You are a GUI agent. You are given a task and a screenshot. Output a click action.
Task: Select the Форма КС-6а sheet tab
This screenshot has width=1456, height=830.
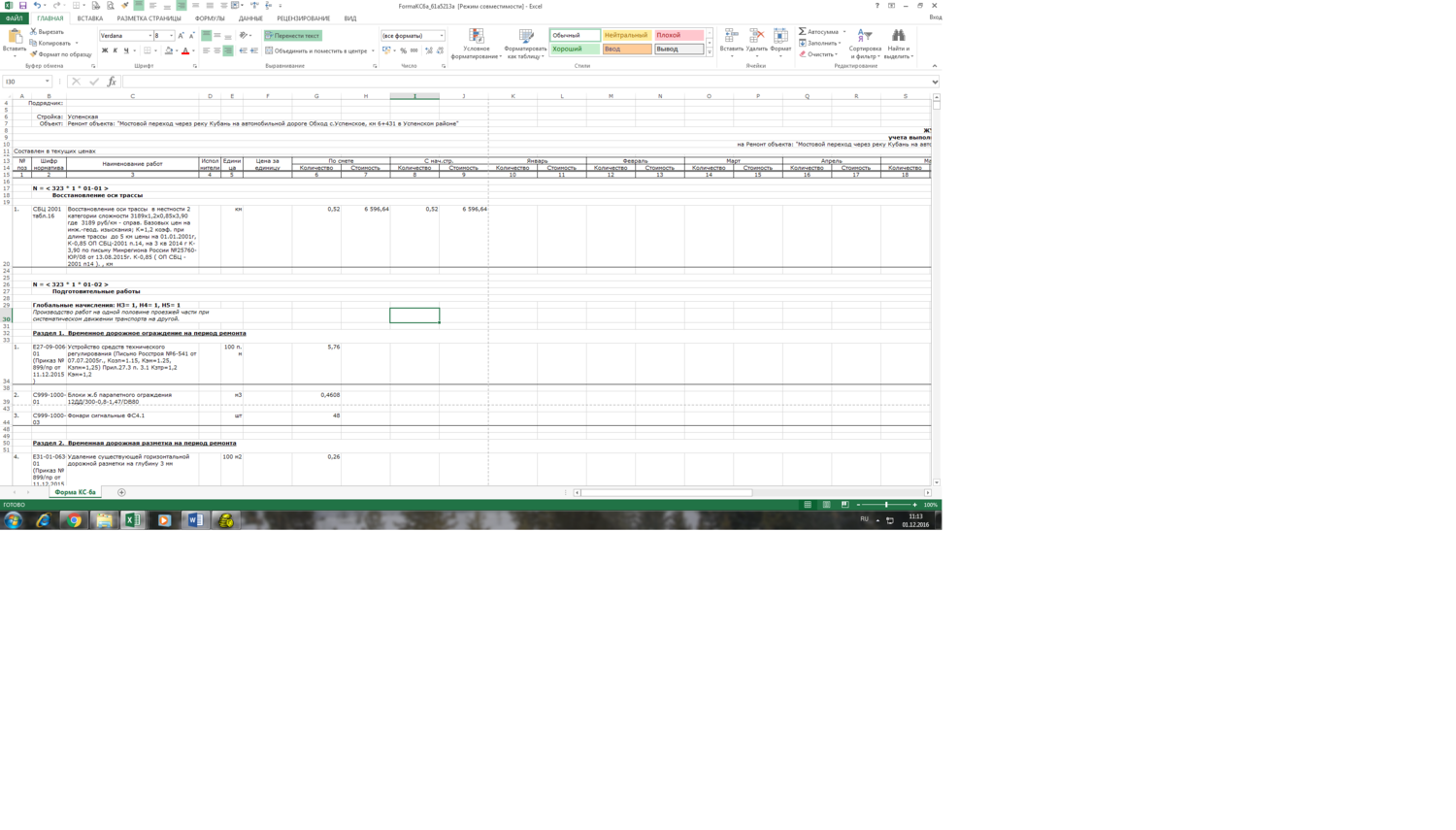point(75,492)
